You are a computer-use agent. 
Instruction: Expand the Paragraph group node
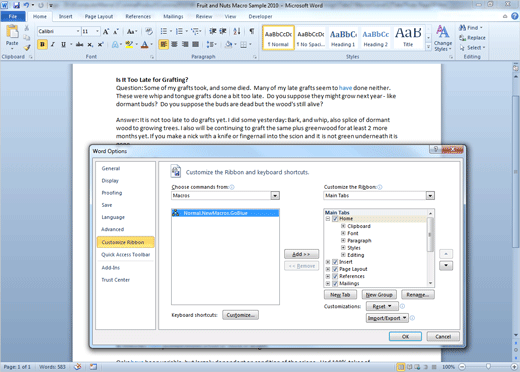343,240
